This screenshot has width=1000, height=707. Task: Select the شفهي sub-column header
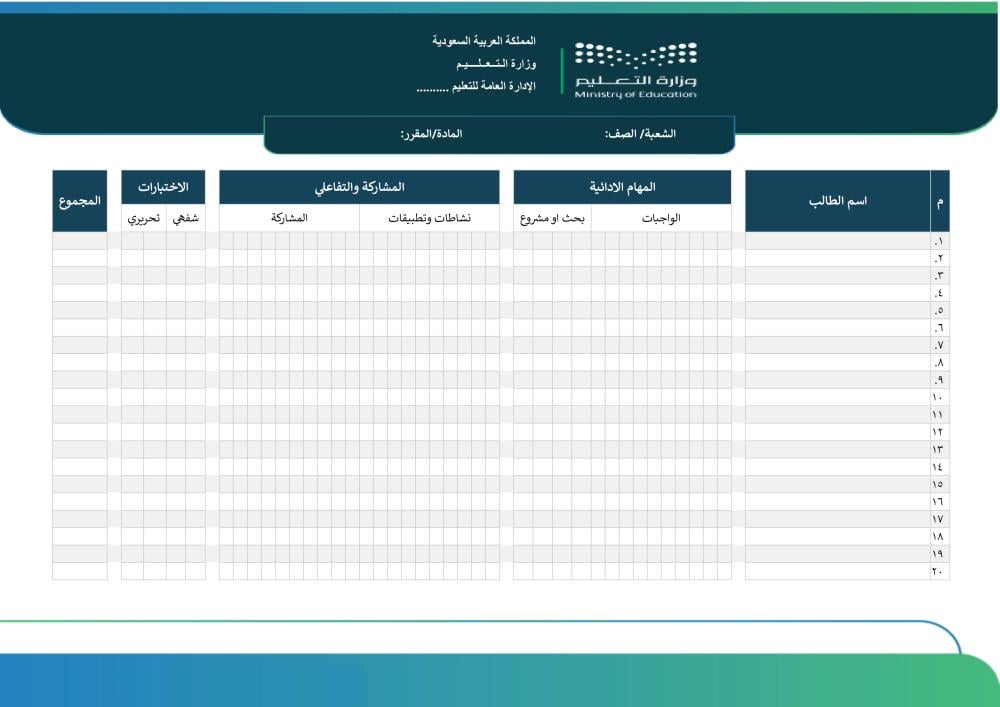186,218
